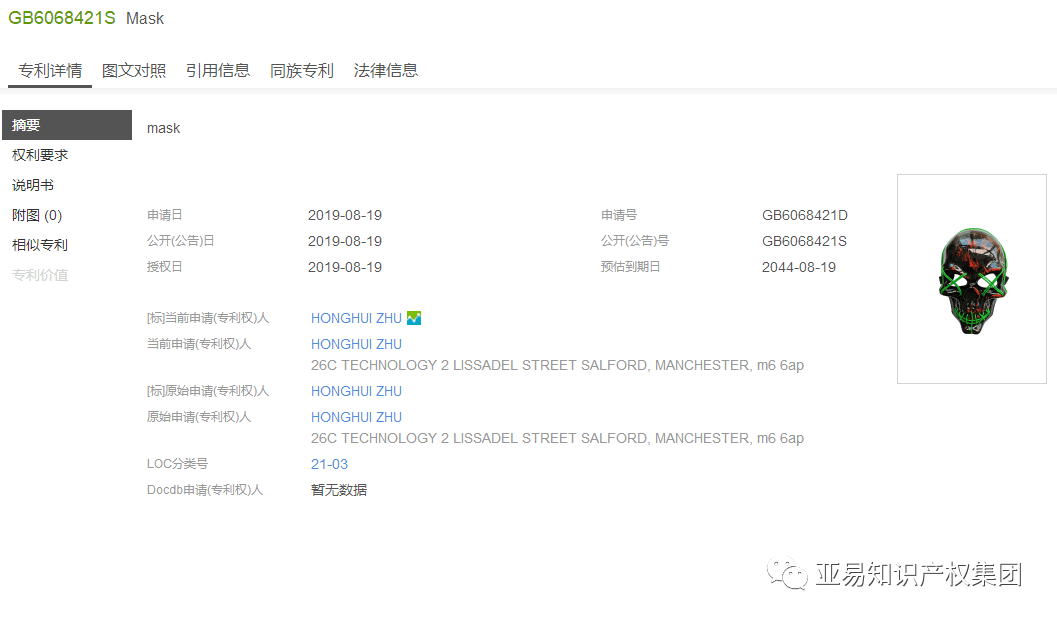Open the skull mask thumbnail image

(971, 279)
